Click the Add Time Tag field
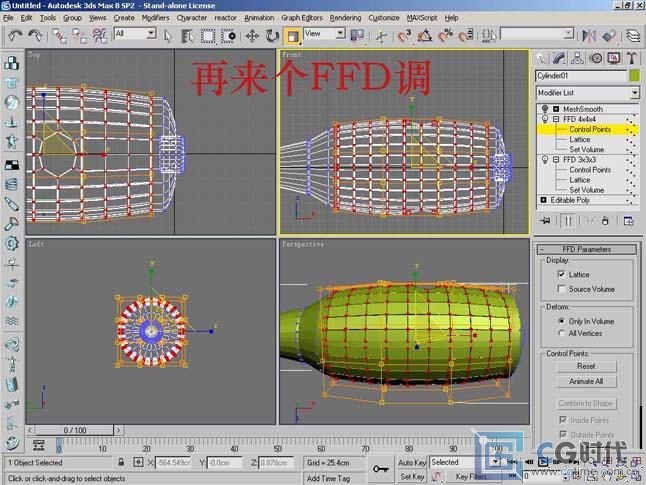Viewport: 646px width, 485px height. click(x=333, y=478)
